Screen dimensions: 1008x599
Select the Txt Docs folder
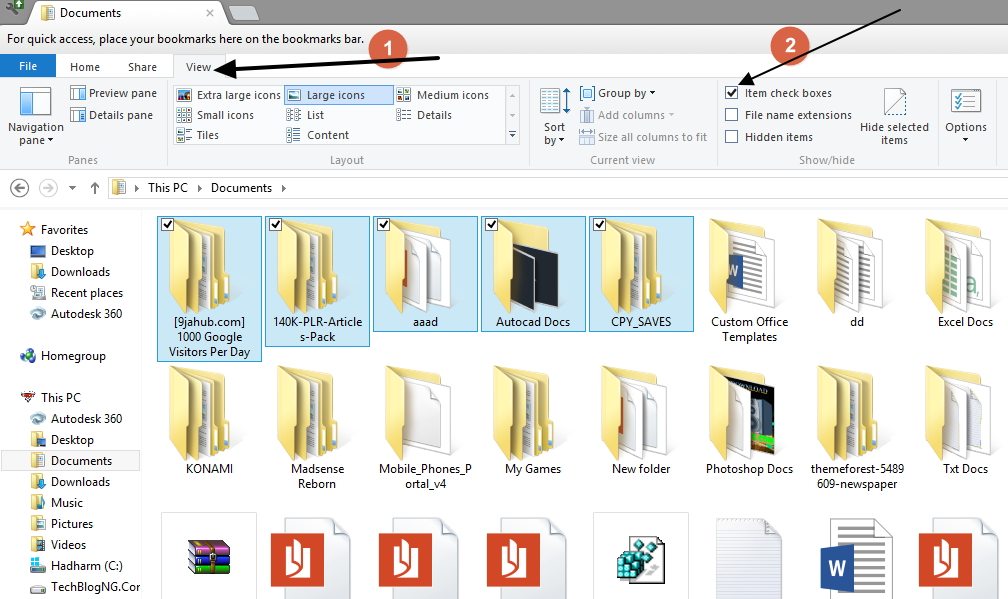[x=965, y=421]
